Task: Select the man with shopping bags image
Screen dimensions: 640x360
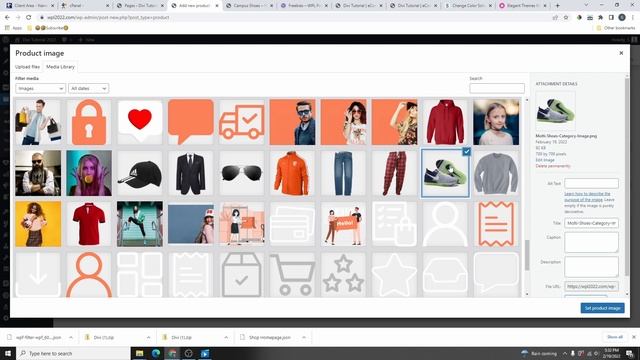Action: [x=38, y=122]
